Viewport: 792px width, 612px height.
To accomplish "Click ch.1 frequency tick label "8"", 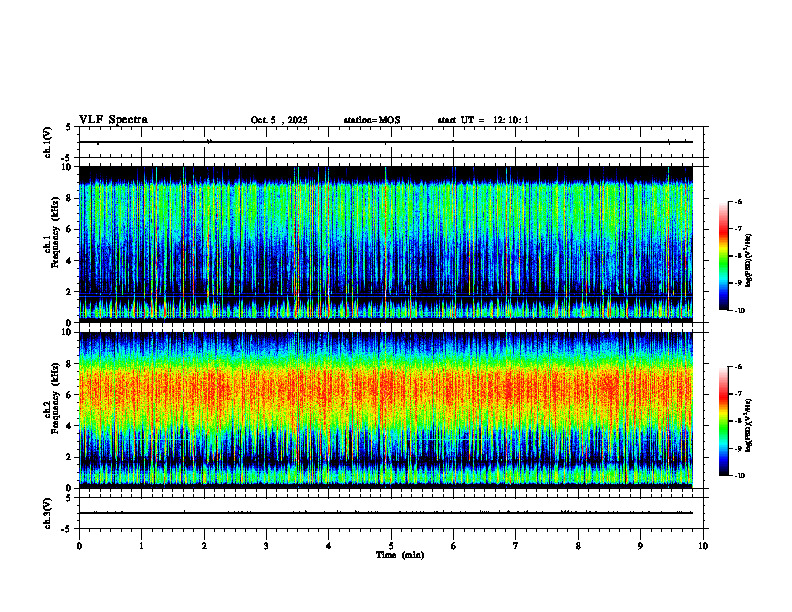I will click(x=70, y=198).
